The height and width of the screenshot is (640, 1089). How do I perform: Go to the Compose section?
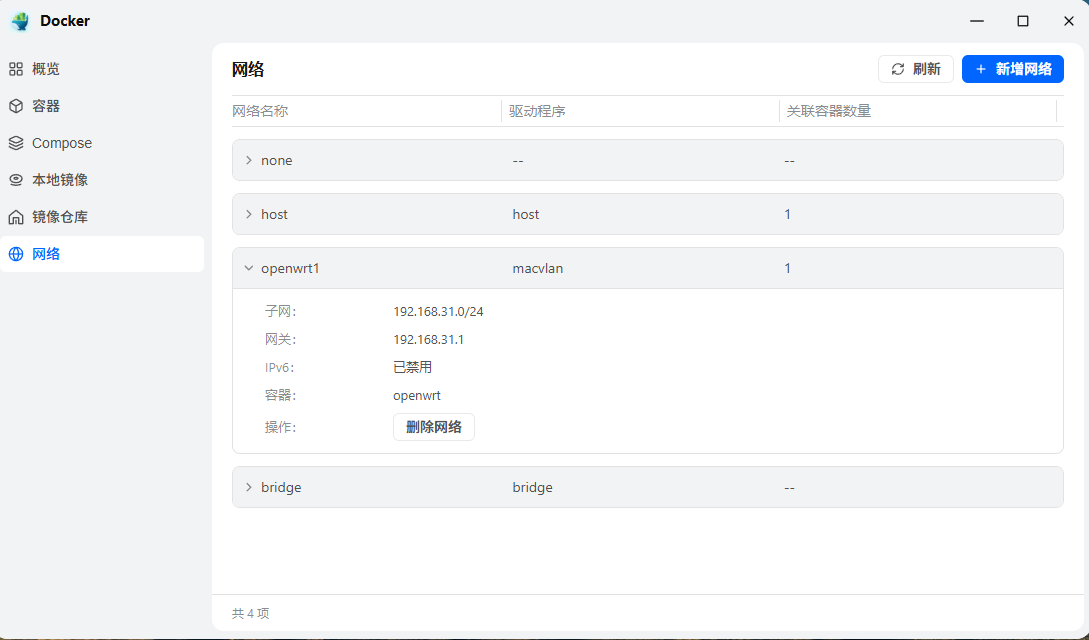coord(102,143)
